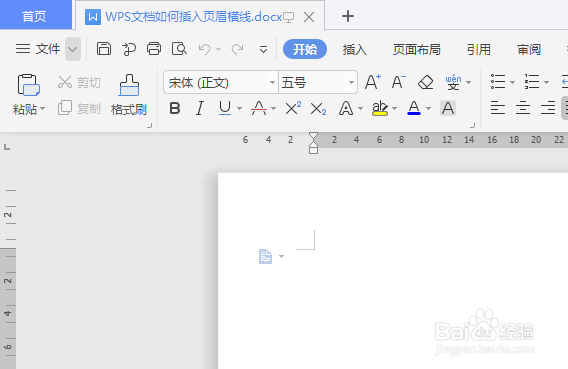
Task: Toggle Italic formatting
Action: [x=200, y=108]
